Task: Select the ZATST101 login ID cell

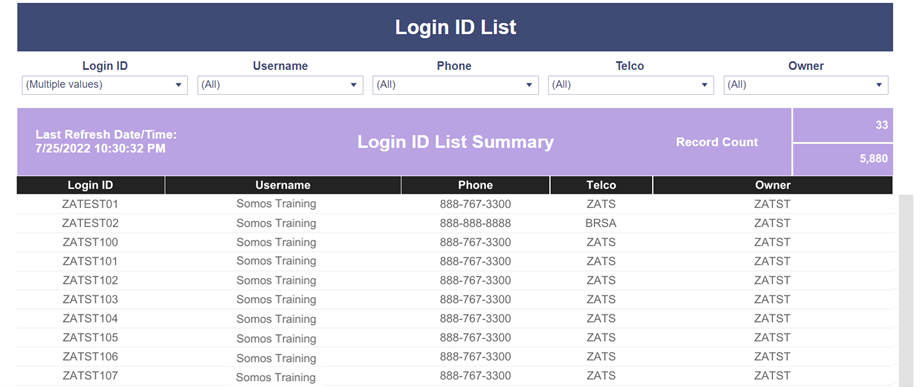Action: click(91, 261)
